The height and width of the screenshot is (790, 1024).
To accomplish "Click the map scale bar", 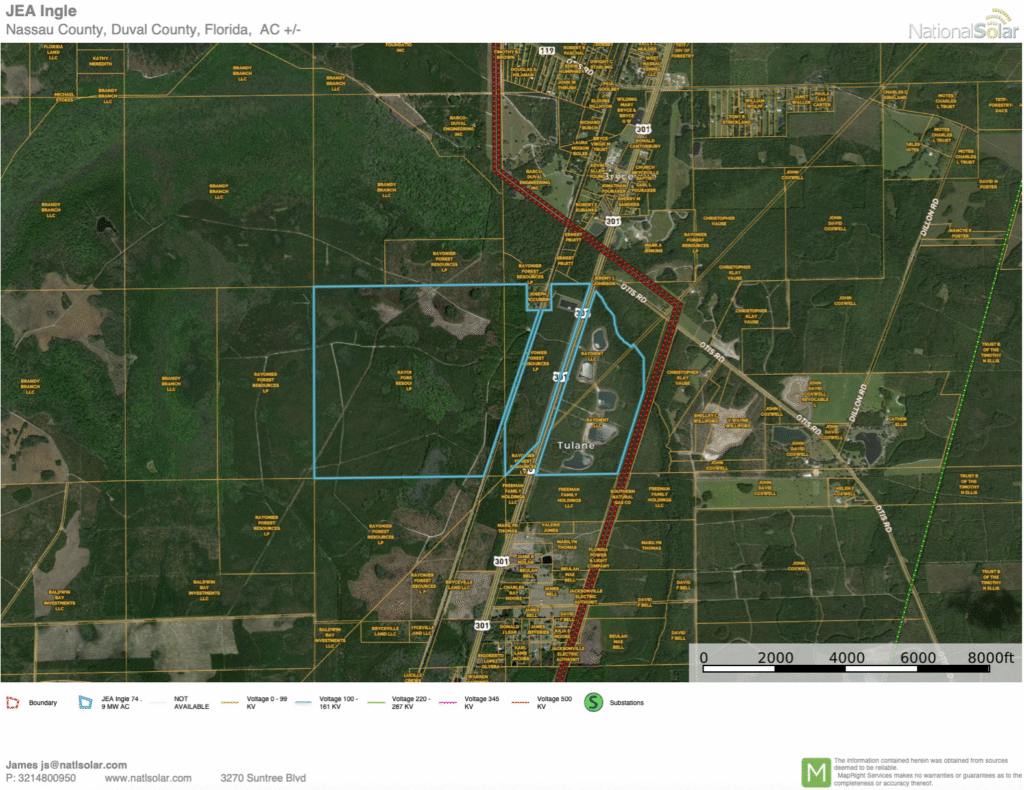I will click(x=856, y=668).
